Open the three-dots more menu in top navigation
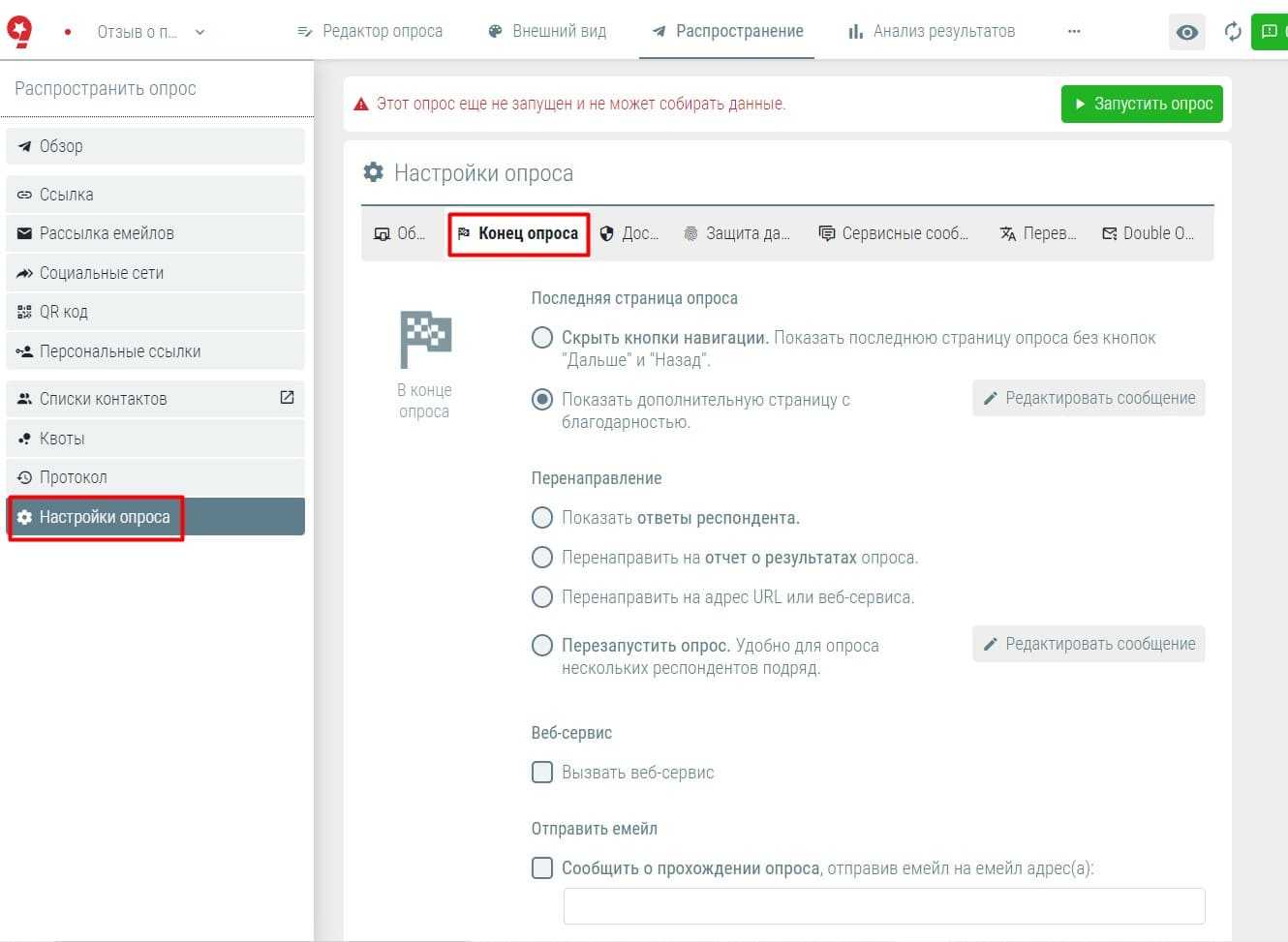 coord(1073,31)
